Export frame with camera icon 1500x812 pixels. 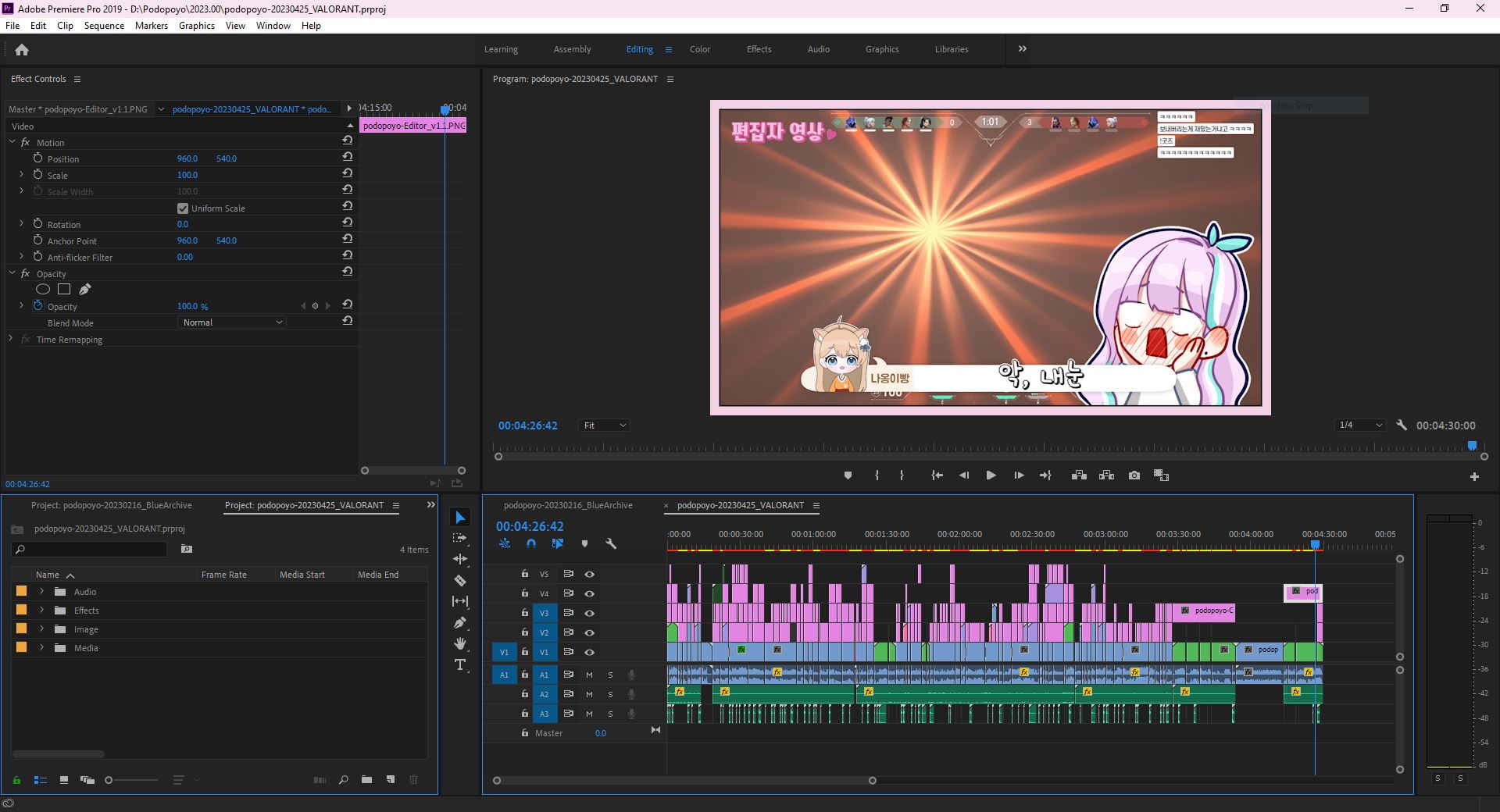tap(1134, 475)
